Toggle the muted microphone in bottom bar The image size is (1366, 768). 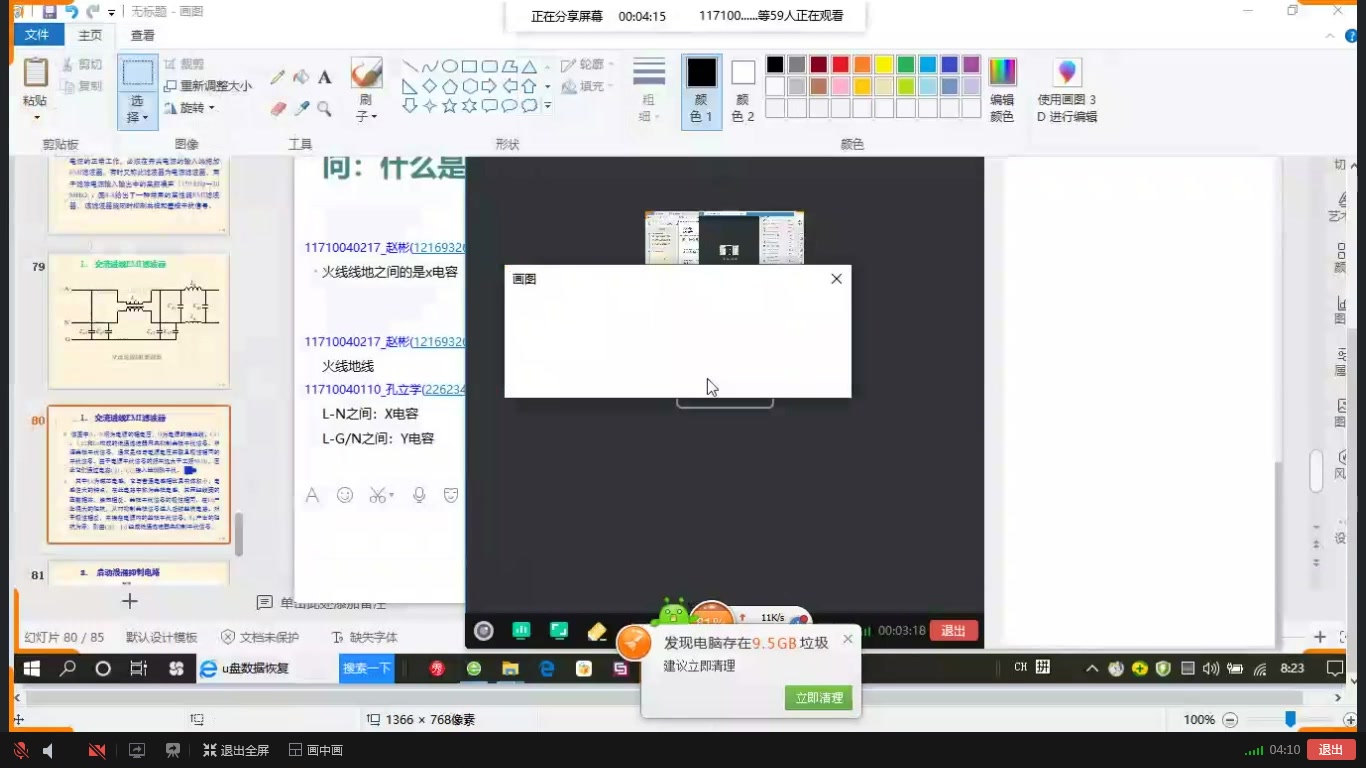pos(20,750)
